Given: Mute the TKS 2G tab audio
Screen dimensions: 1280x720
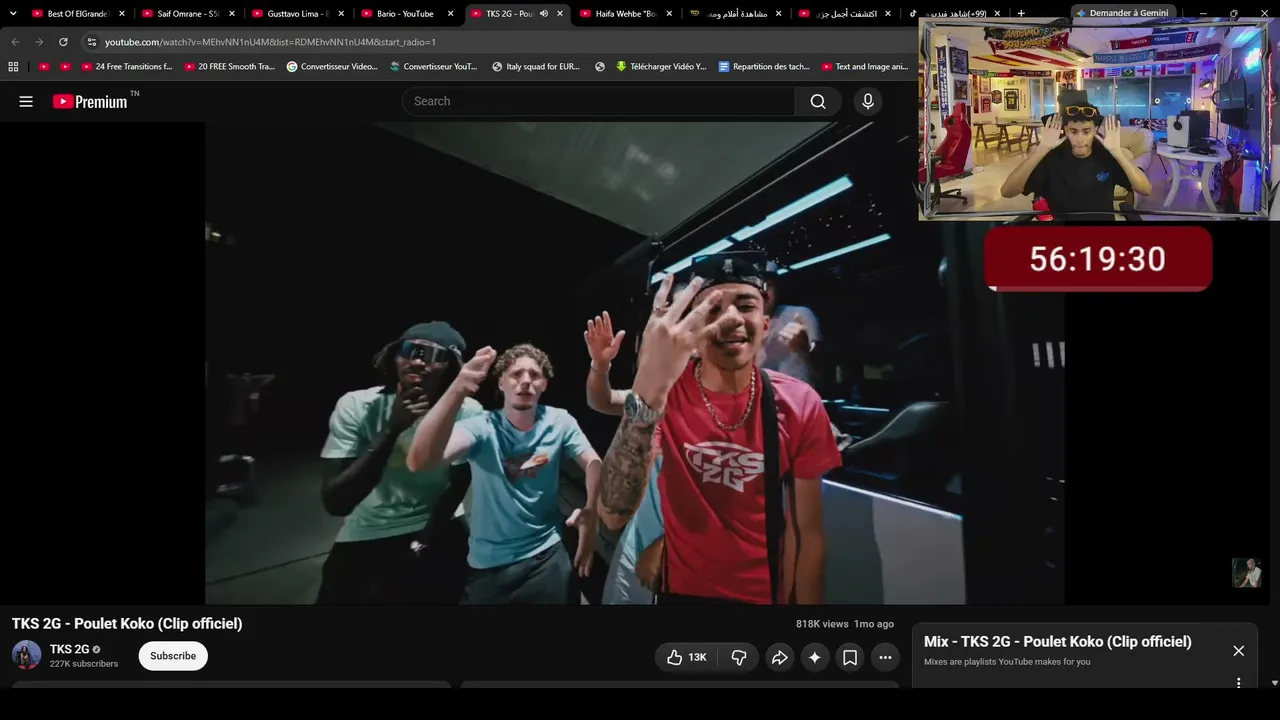Looking at the screenshot, I should tap(543, 14).
